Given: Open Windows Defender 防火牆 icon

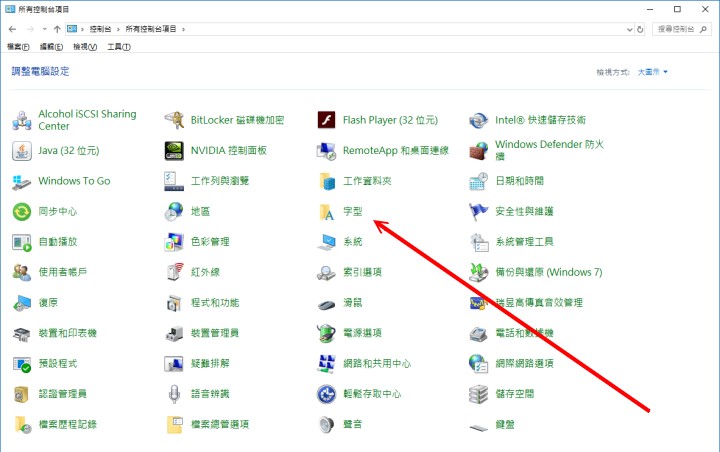Looking at the screenshot, I should [x=478, y=151].
